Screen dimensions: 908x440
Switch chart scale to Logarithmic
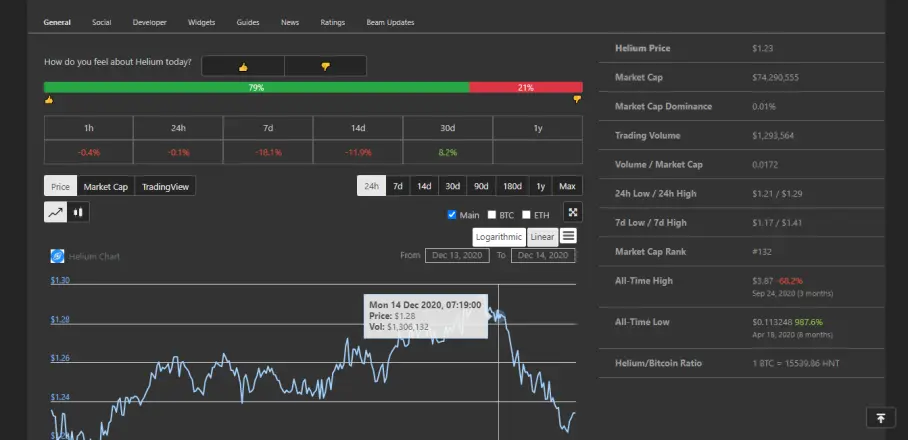(x=499, y=237)
